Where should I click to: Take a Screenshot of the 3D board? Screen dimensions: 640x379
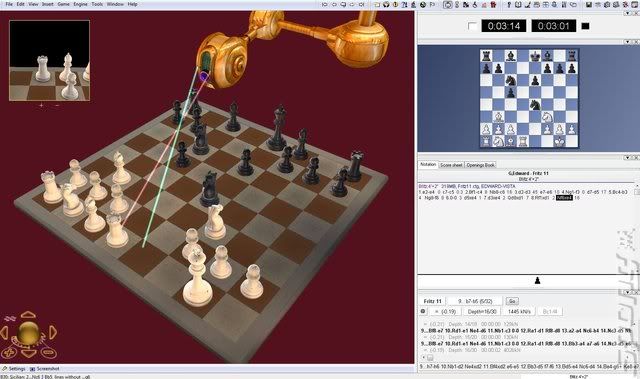coord(44,368)
